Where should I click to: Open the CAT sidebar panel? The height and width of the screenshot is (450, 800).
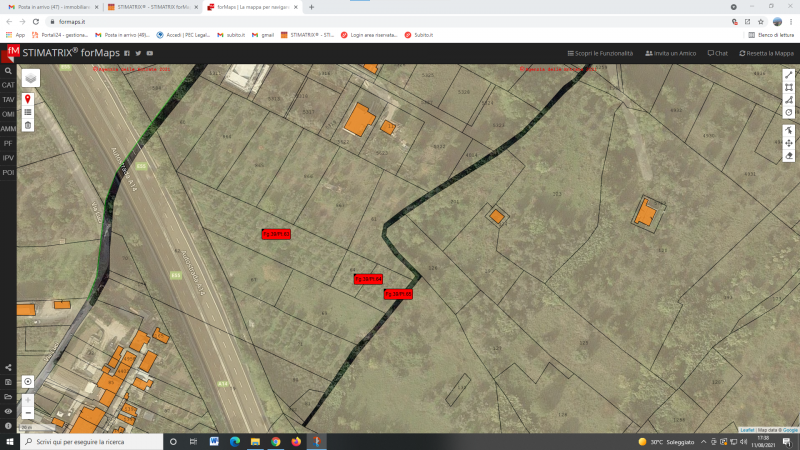point(8,86)
